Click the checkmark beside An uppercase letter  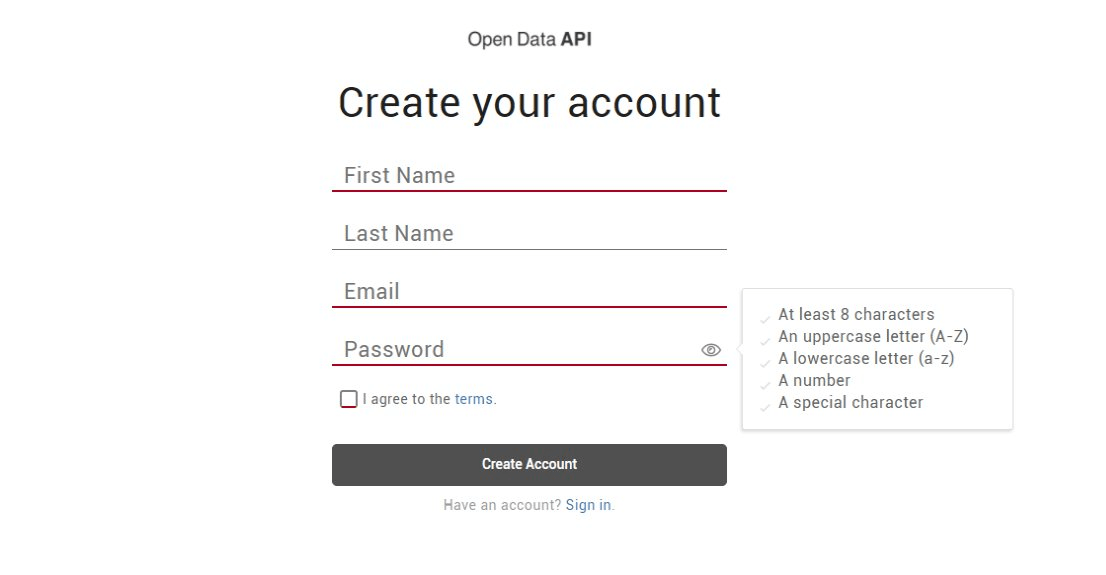click(766, 341)
